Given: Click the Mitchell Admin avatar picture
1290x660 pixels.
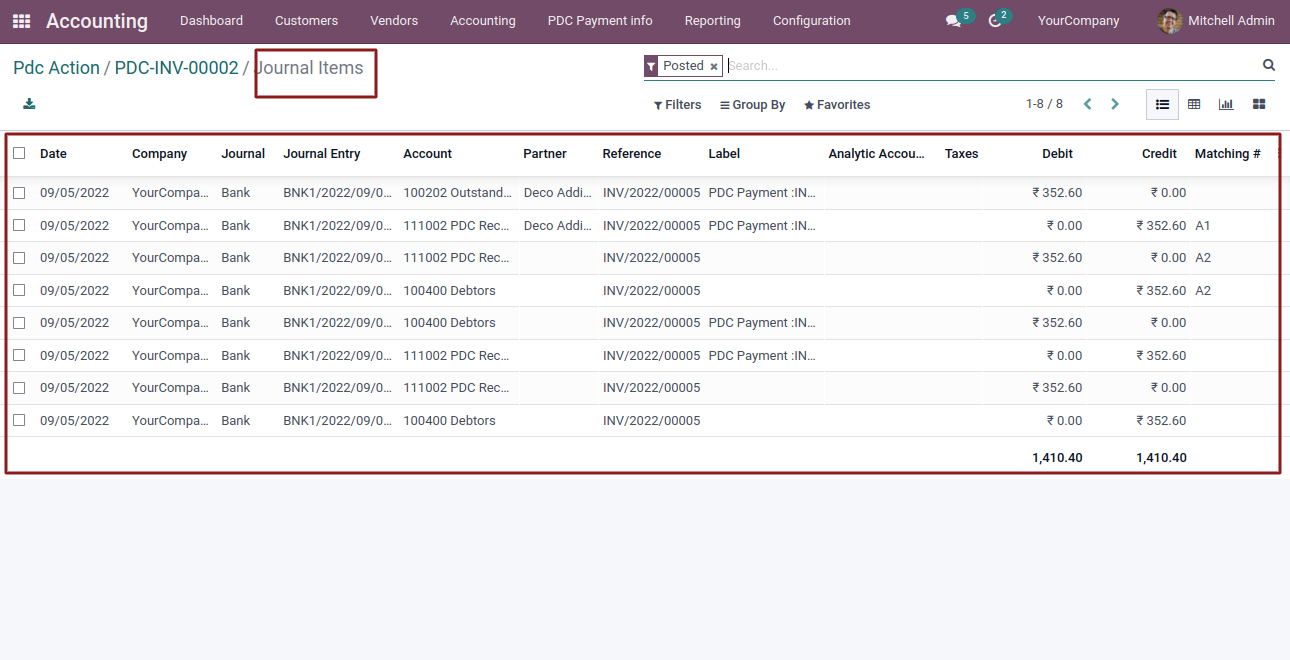Looking at the screenshot, I should [x=1169, y=21].
